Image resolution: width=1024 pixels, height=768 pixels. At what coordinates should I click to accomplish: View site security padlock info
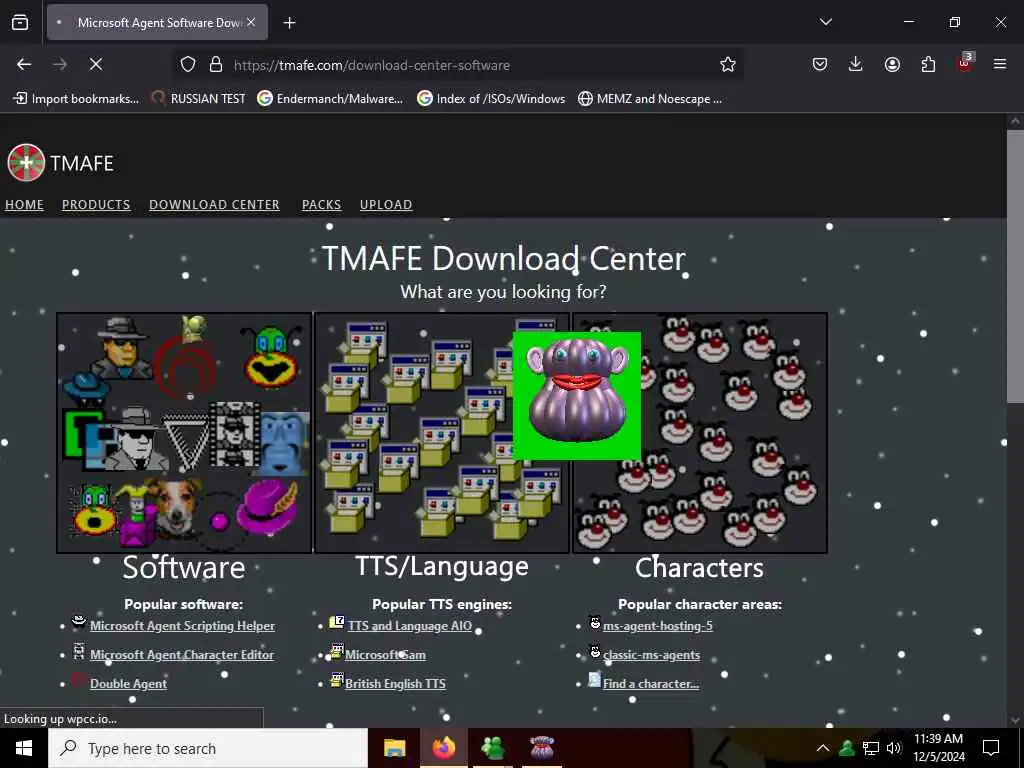coord(216,65)
